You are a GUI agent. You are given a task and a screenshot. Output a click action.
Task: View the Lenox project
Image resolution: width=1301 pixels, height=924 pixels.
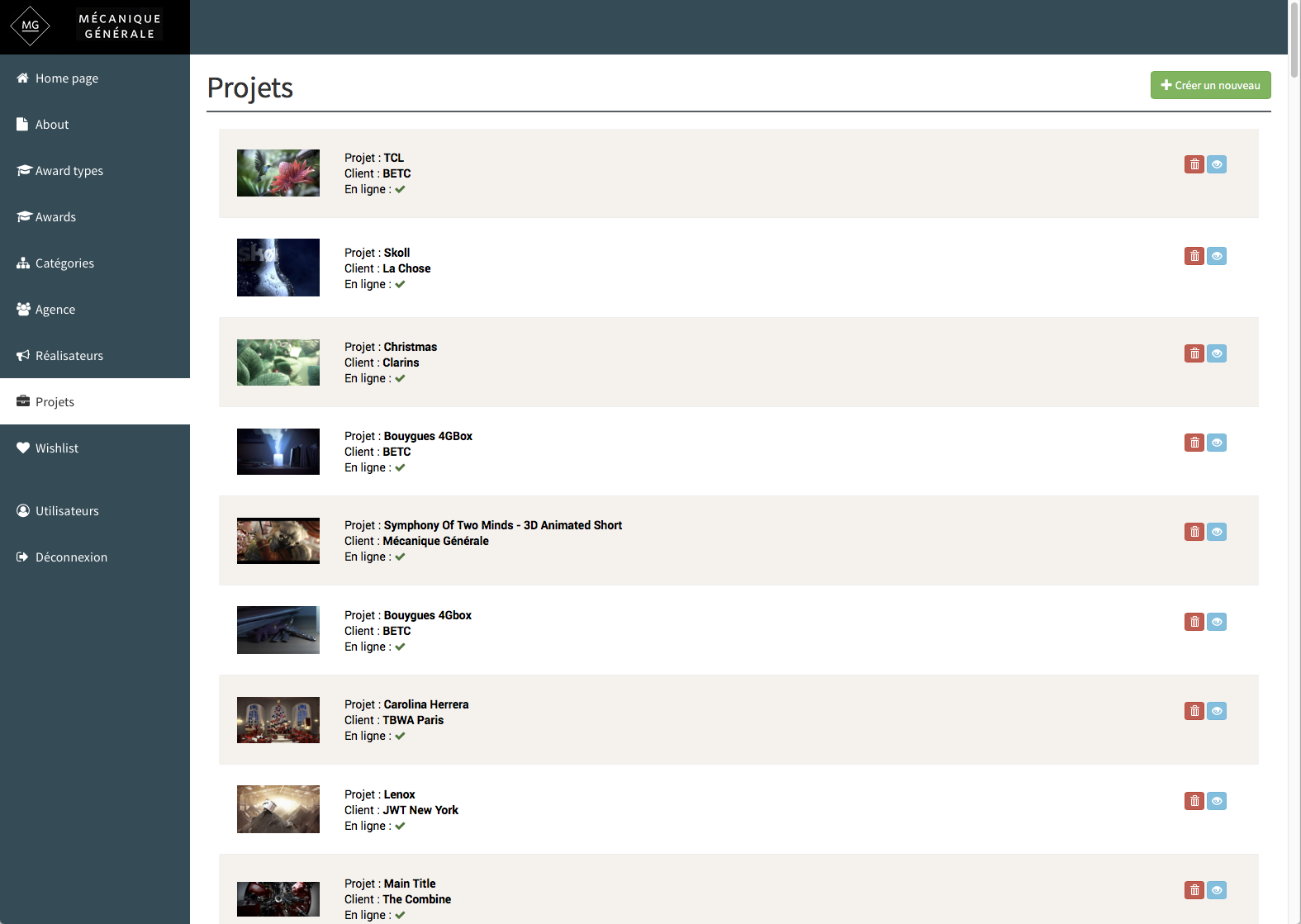point(1217,801)
